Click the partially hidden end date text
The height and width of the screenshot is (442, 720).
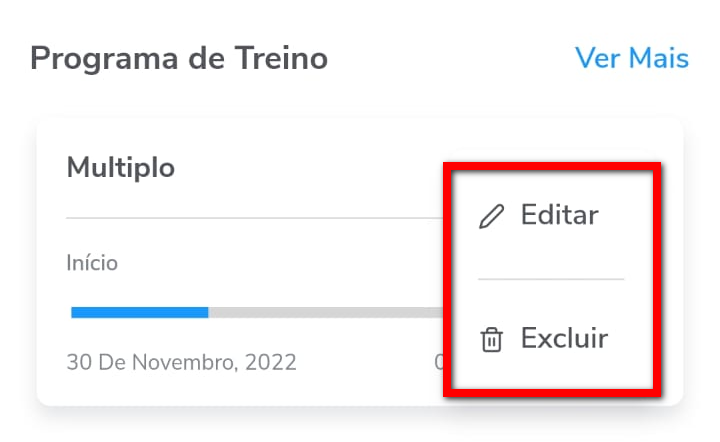click(439, 362)
